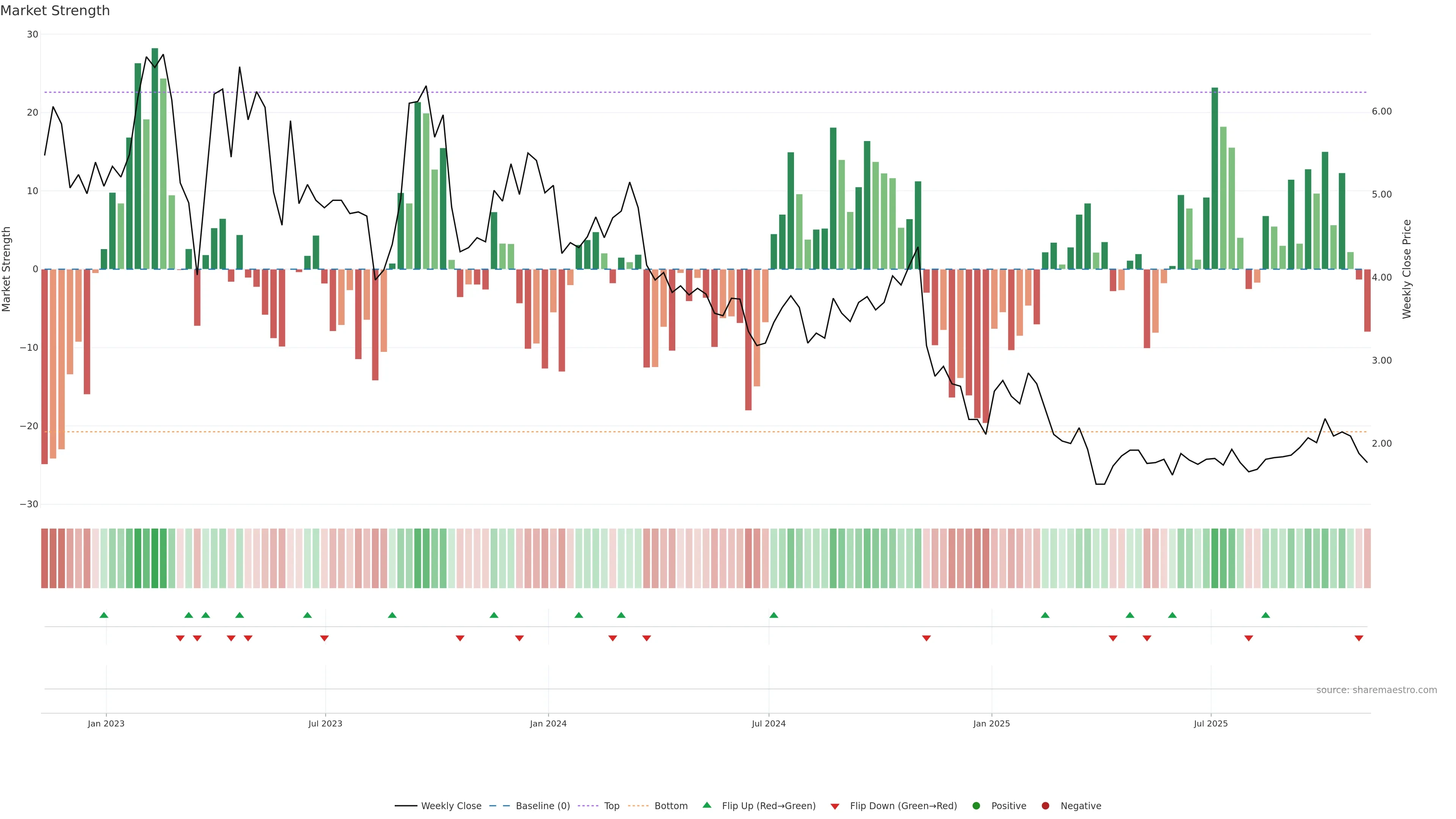Click the green Positive legend circle
The image size is (1456, 819).
[x=976, y=805]
